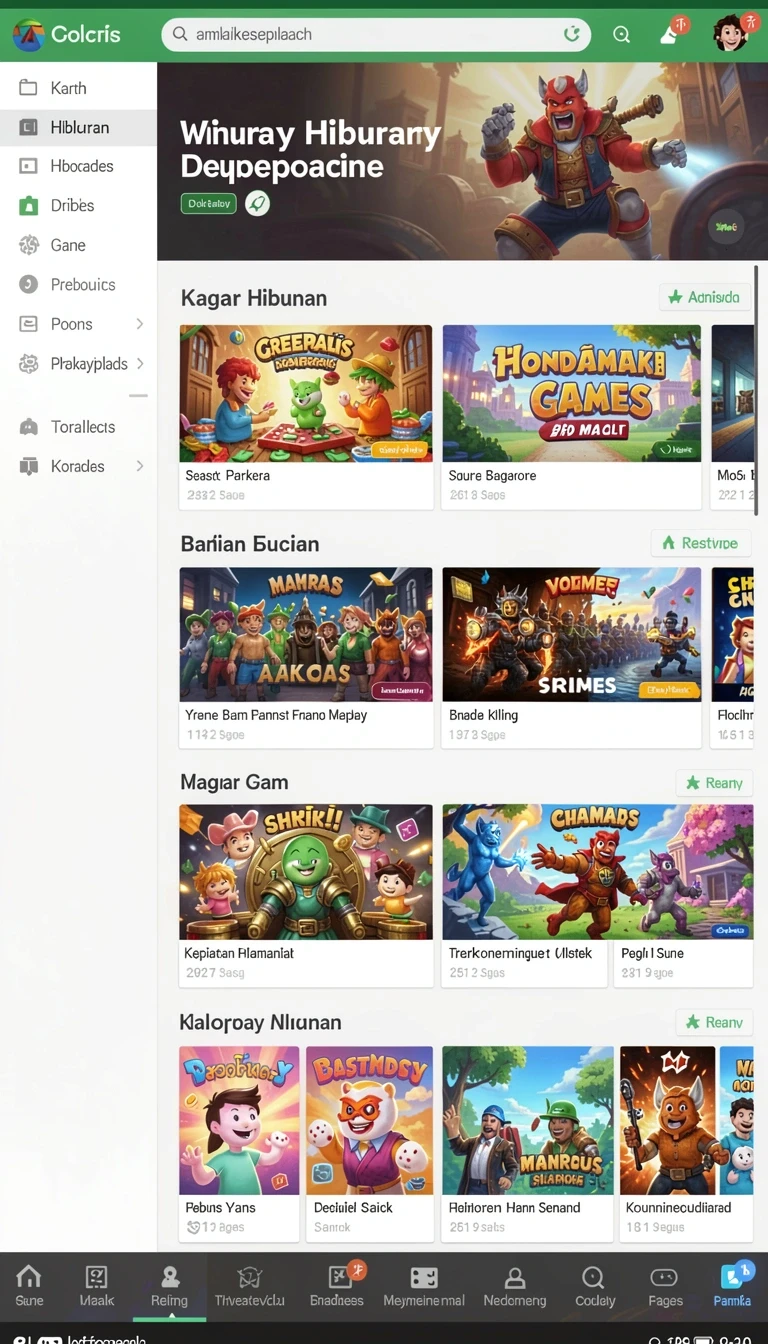Click the Trerkonerninguet Ulstek title
This screenshot has height=1344, width=768.
pos(520,953)
